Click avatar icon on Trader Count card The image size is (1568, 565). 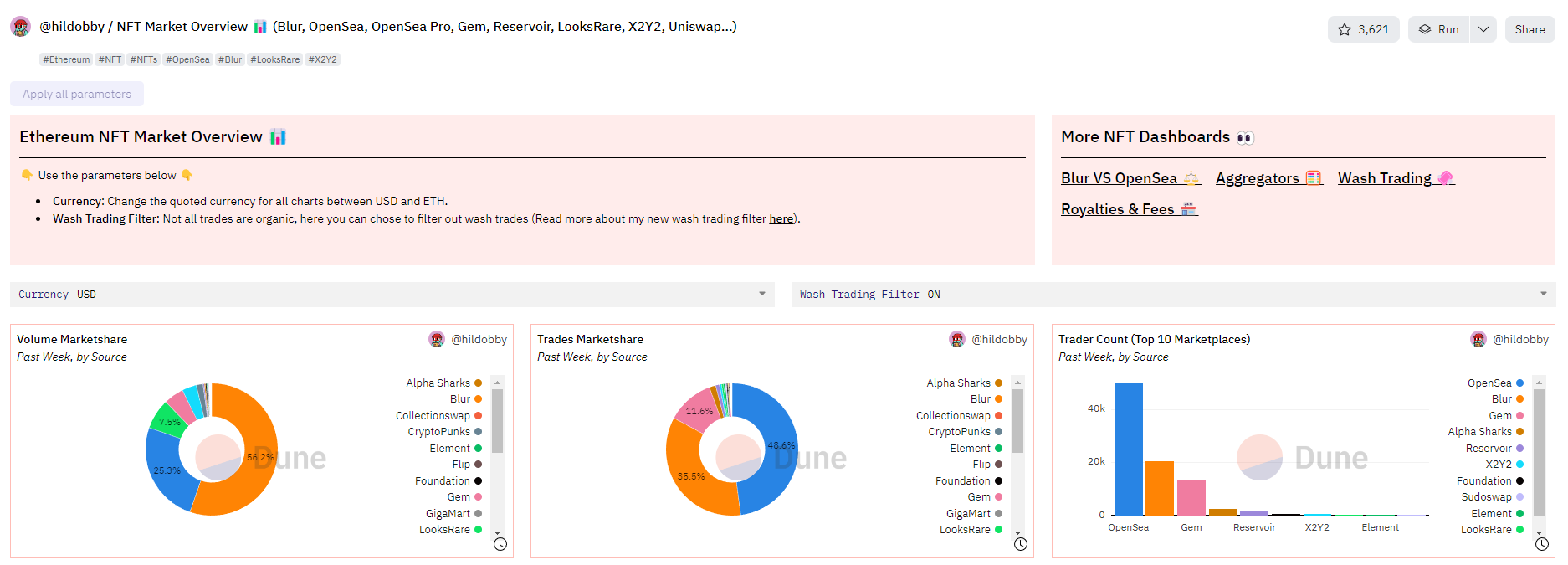1478,339
